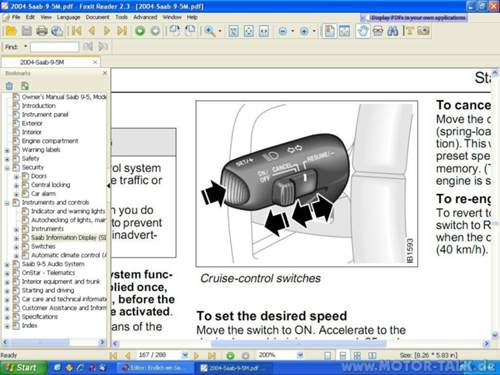Open the zoom percentage dropdown showing 200%
The height and width of the screenshot is (375, 500).
click(x=300, y=355)
